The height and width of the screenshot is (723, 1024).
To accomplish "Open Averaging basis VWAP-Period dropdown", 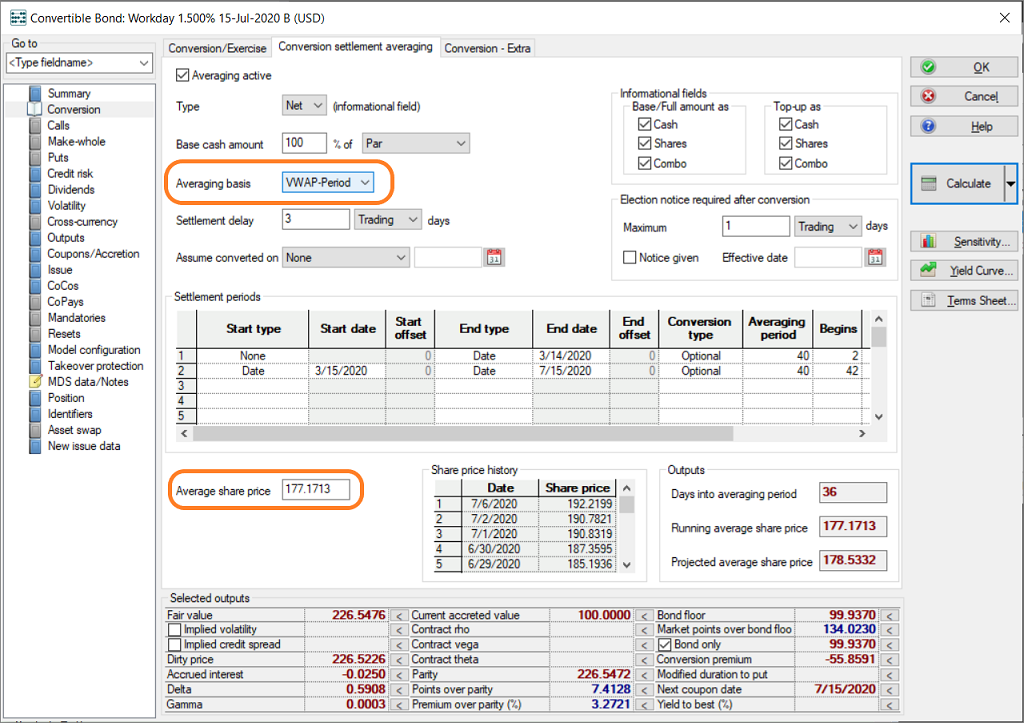I will [x=328, y=182].
